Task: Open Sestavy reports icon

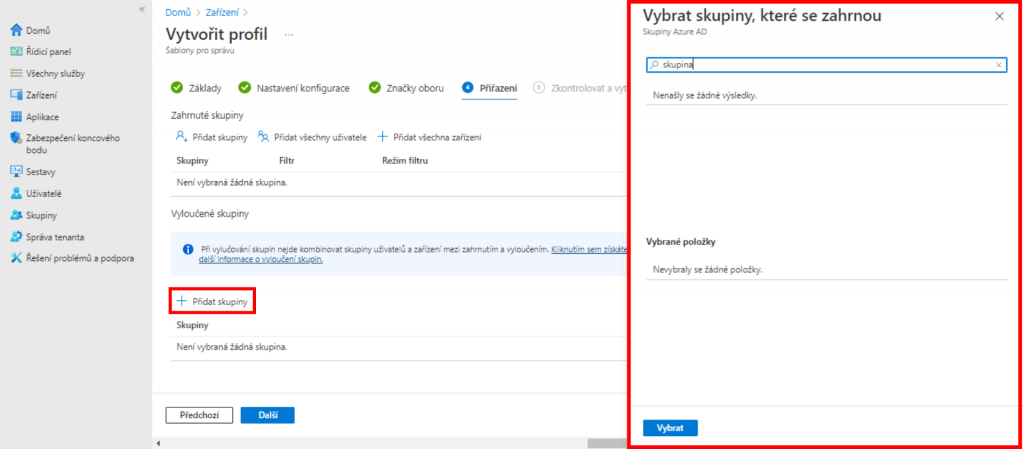Action: [16, 171]
